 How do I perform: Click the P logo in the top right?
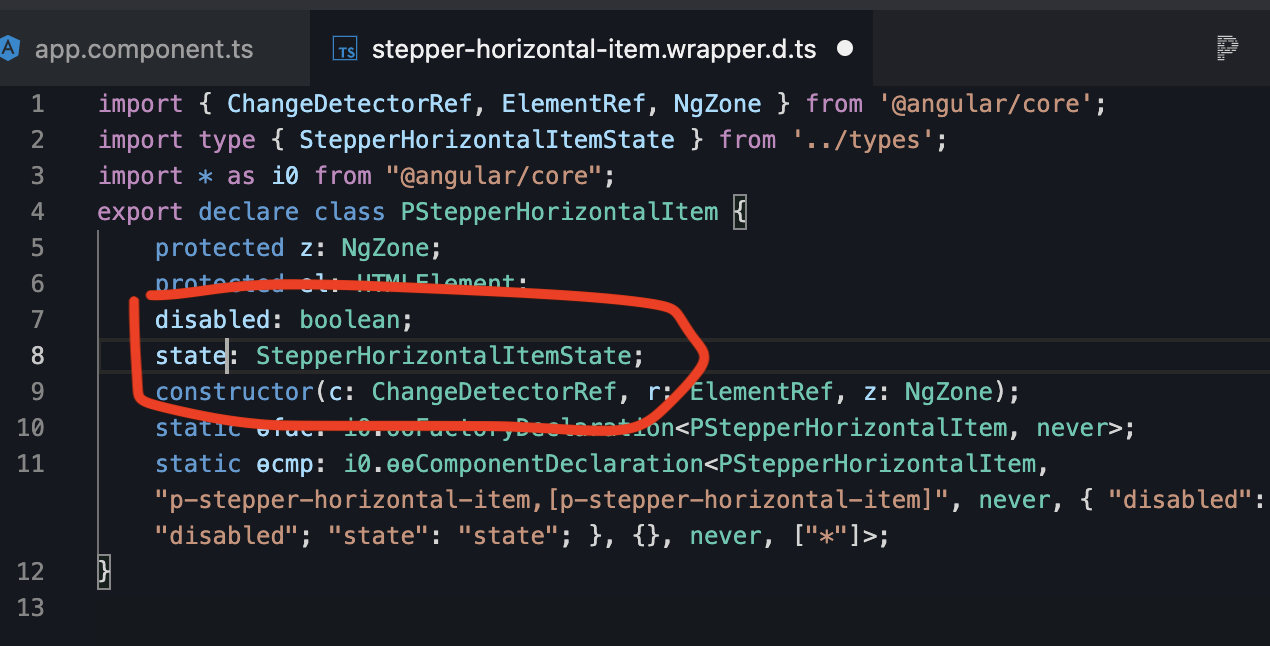1229,47
